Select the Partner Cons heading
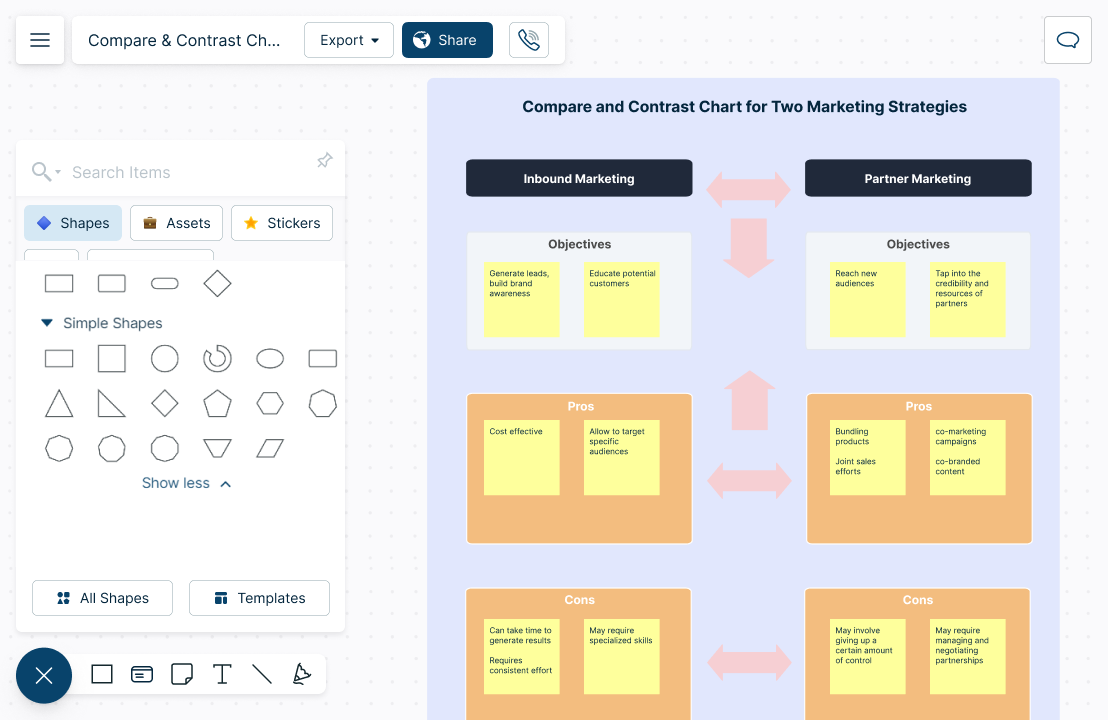 pyautogui.click(x=917, y=600)
